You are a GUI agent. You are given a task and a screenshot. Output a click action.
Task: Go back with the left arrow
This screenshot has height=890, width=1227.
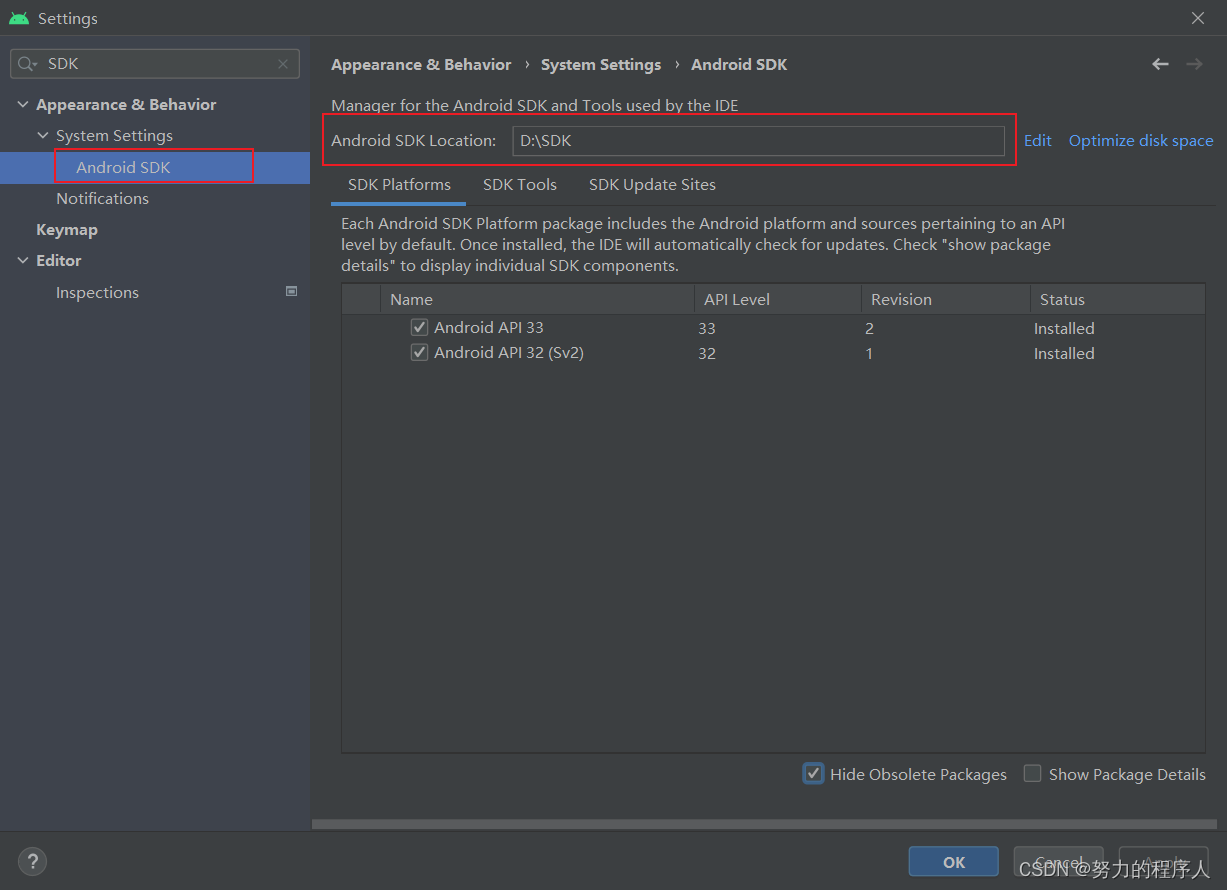[x=1160, y=64]
